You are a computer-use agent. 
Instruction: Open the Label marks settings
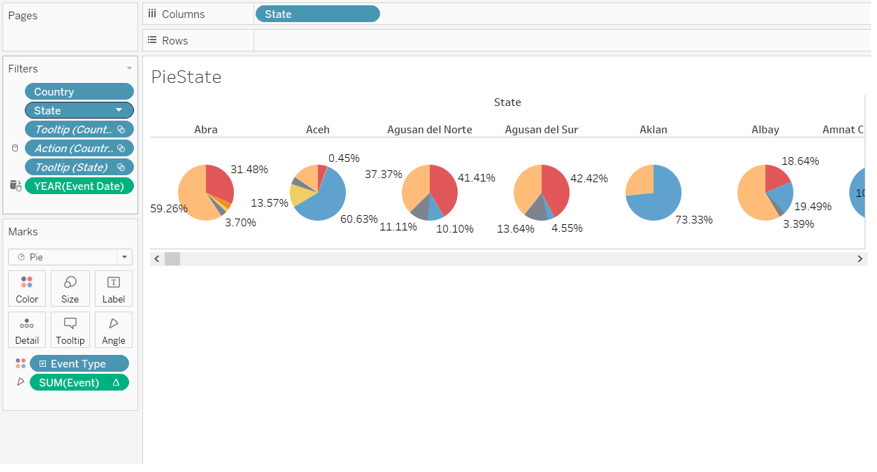(113, 289)
